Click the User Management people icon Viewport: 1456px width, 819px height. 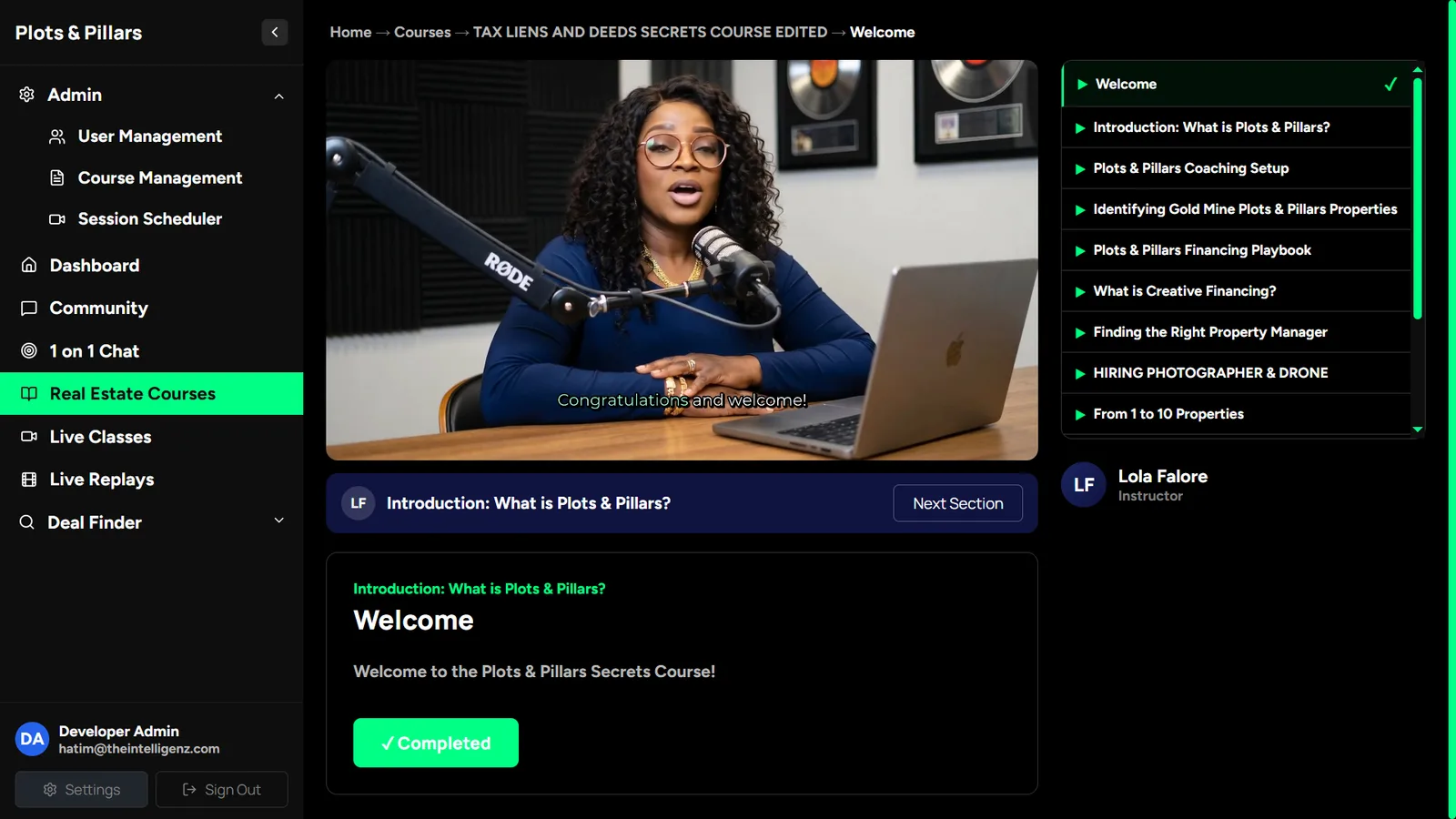click(x=57, y=136)
